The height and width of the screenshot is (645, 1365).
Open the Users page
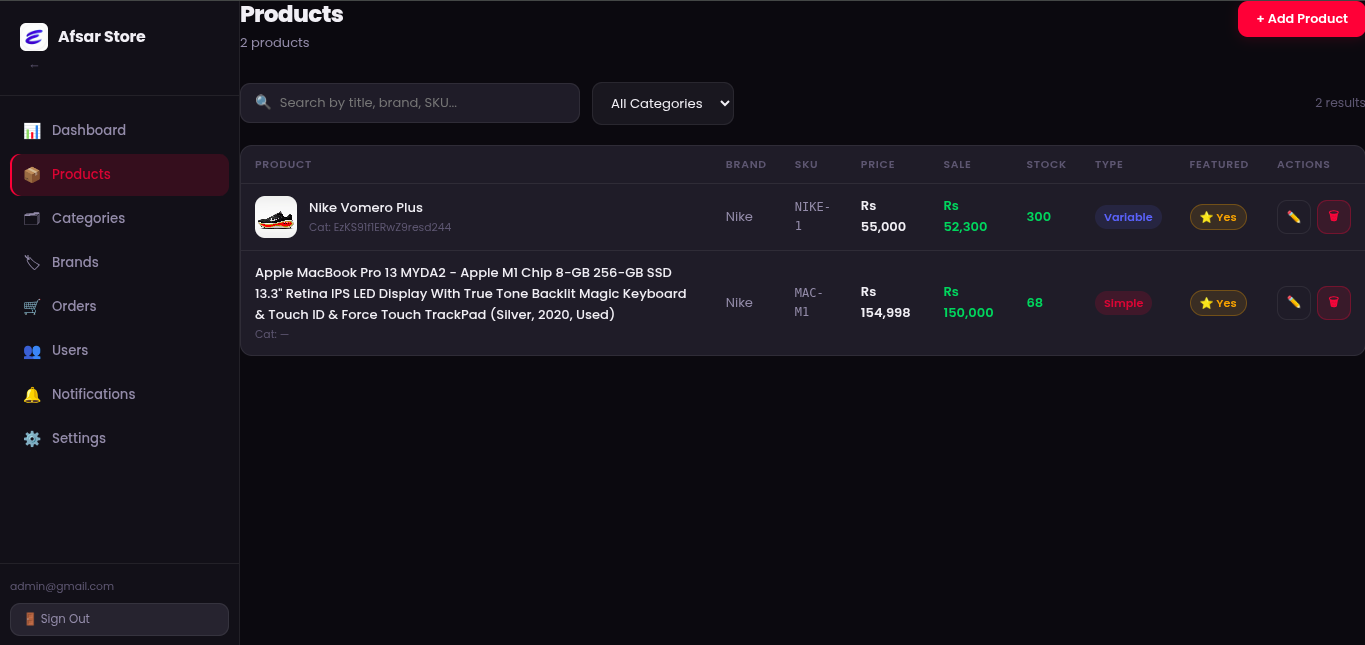point(120,350)
